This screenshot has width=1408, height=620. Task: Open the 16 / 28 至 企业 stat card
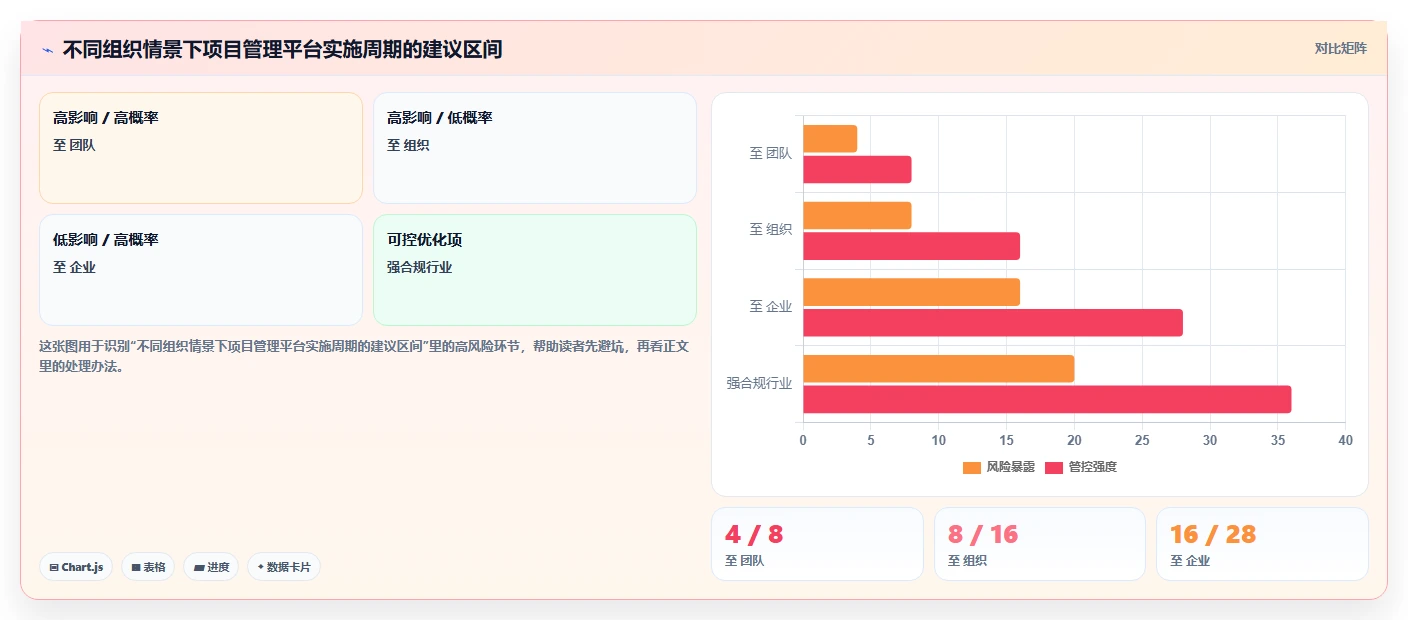[x=1262, y=544]
